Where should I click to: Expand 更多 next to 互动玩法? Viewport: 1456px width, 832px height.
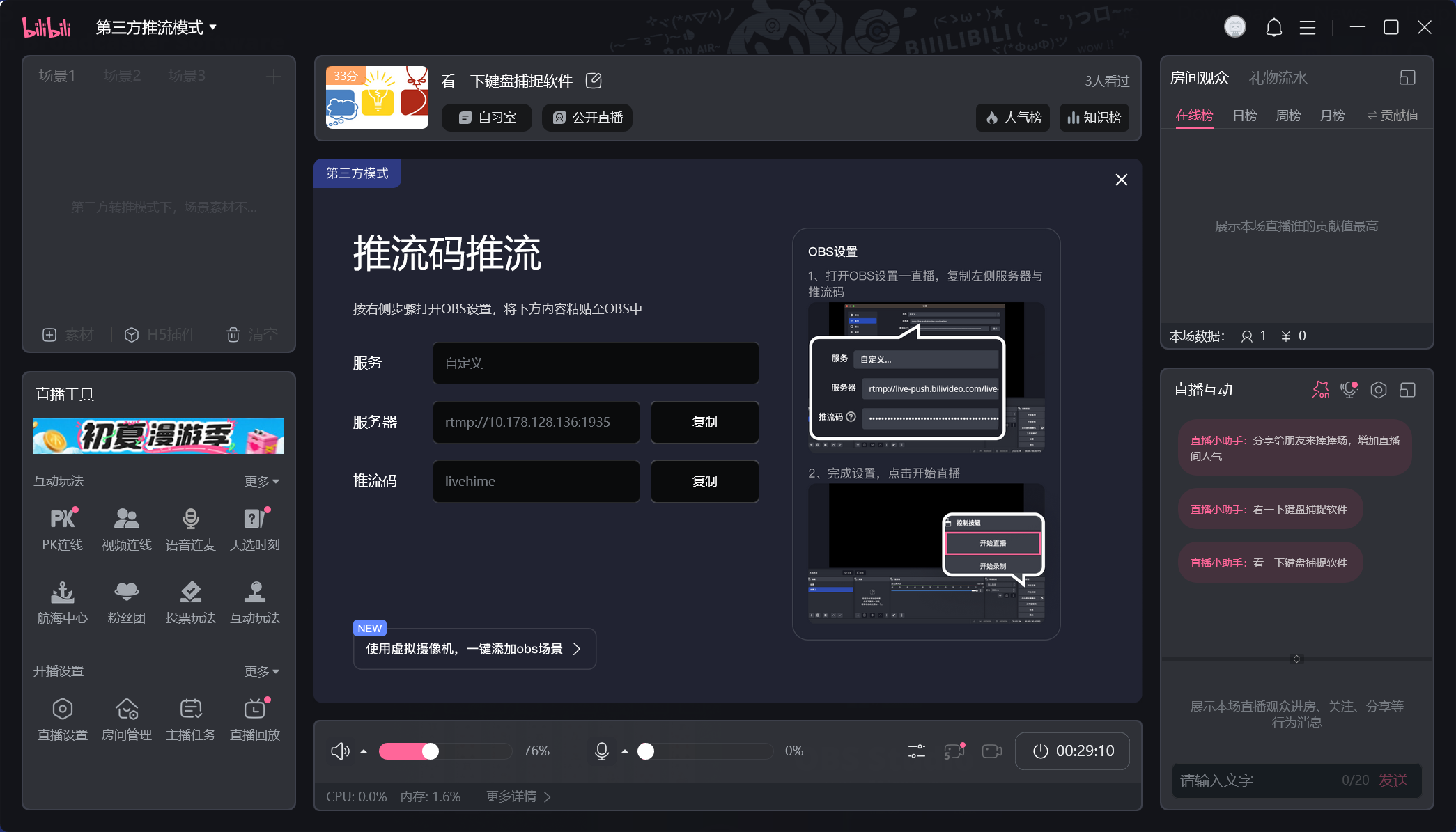tap(261, 481)
